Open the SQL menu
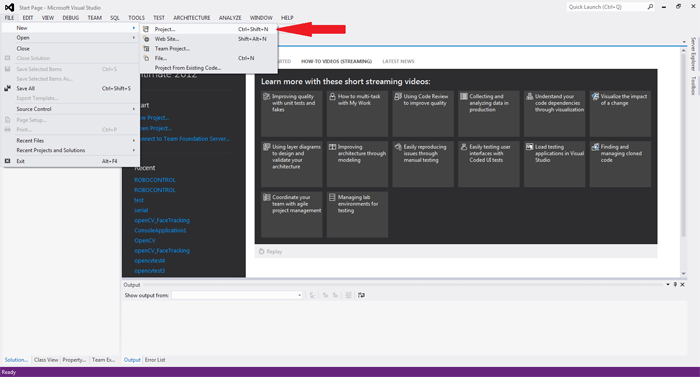 pyautogui.click(x=115, y=18)
